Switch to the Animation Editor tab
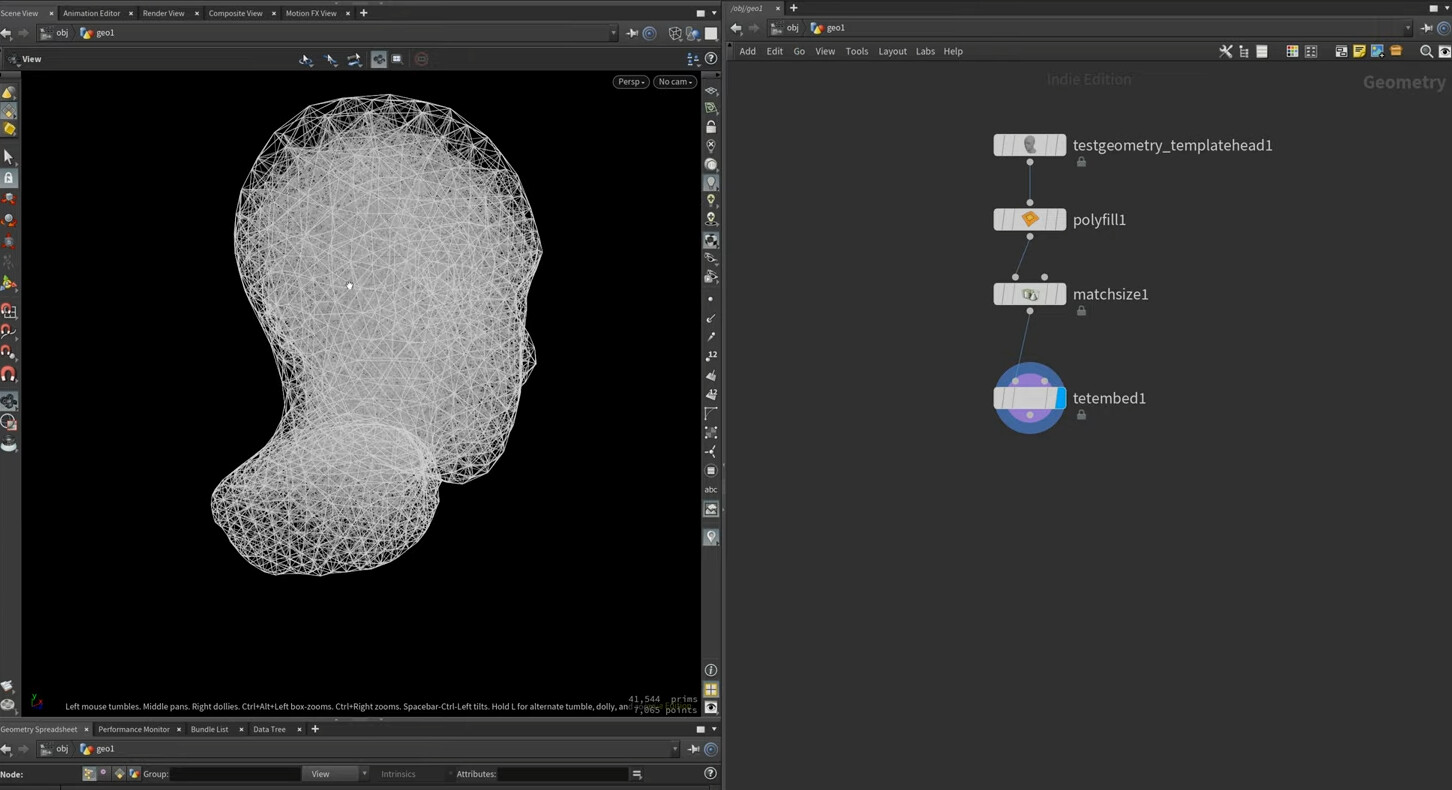The width and height of the screenshot is (1452, 790). [x=91, y=13]
